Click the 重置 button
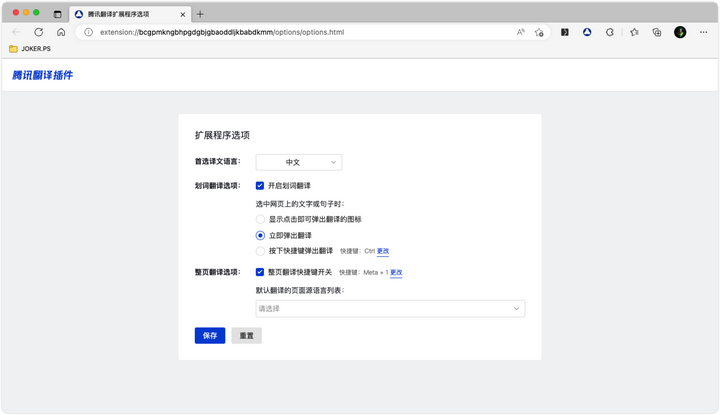 tap(247, 336)
